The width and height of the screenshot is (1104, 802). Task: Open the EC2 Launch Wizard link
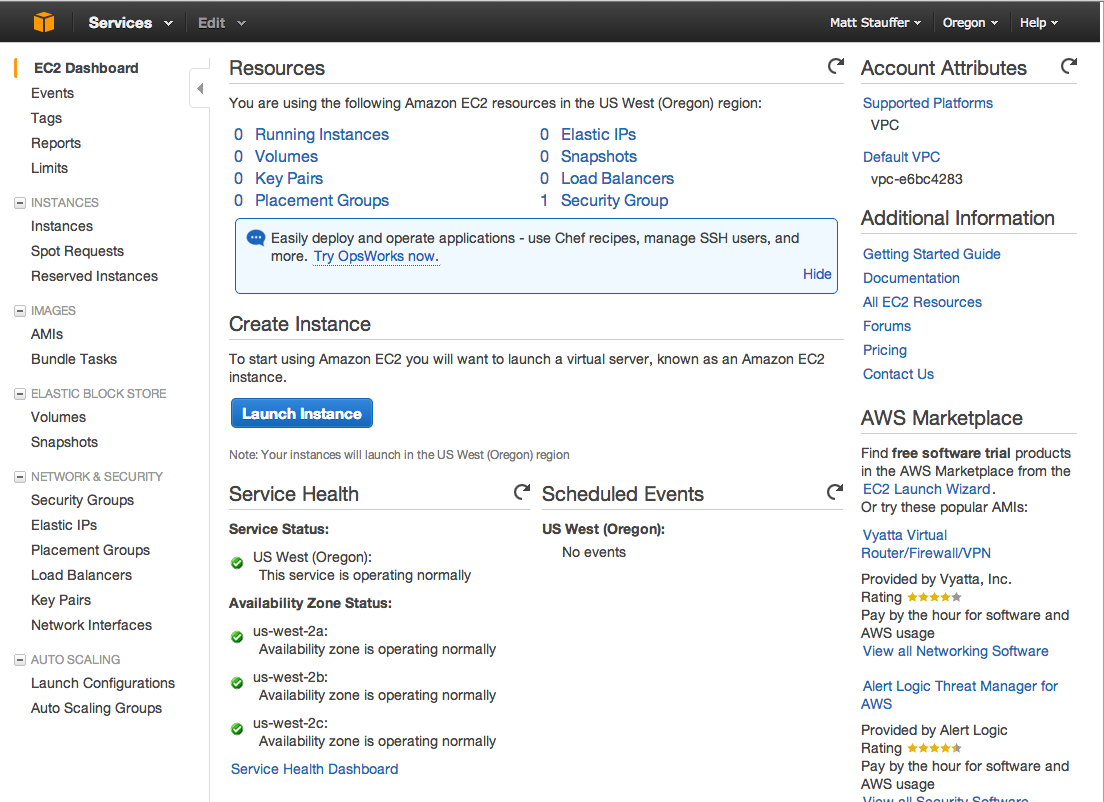(x=927, y=489)
